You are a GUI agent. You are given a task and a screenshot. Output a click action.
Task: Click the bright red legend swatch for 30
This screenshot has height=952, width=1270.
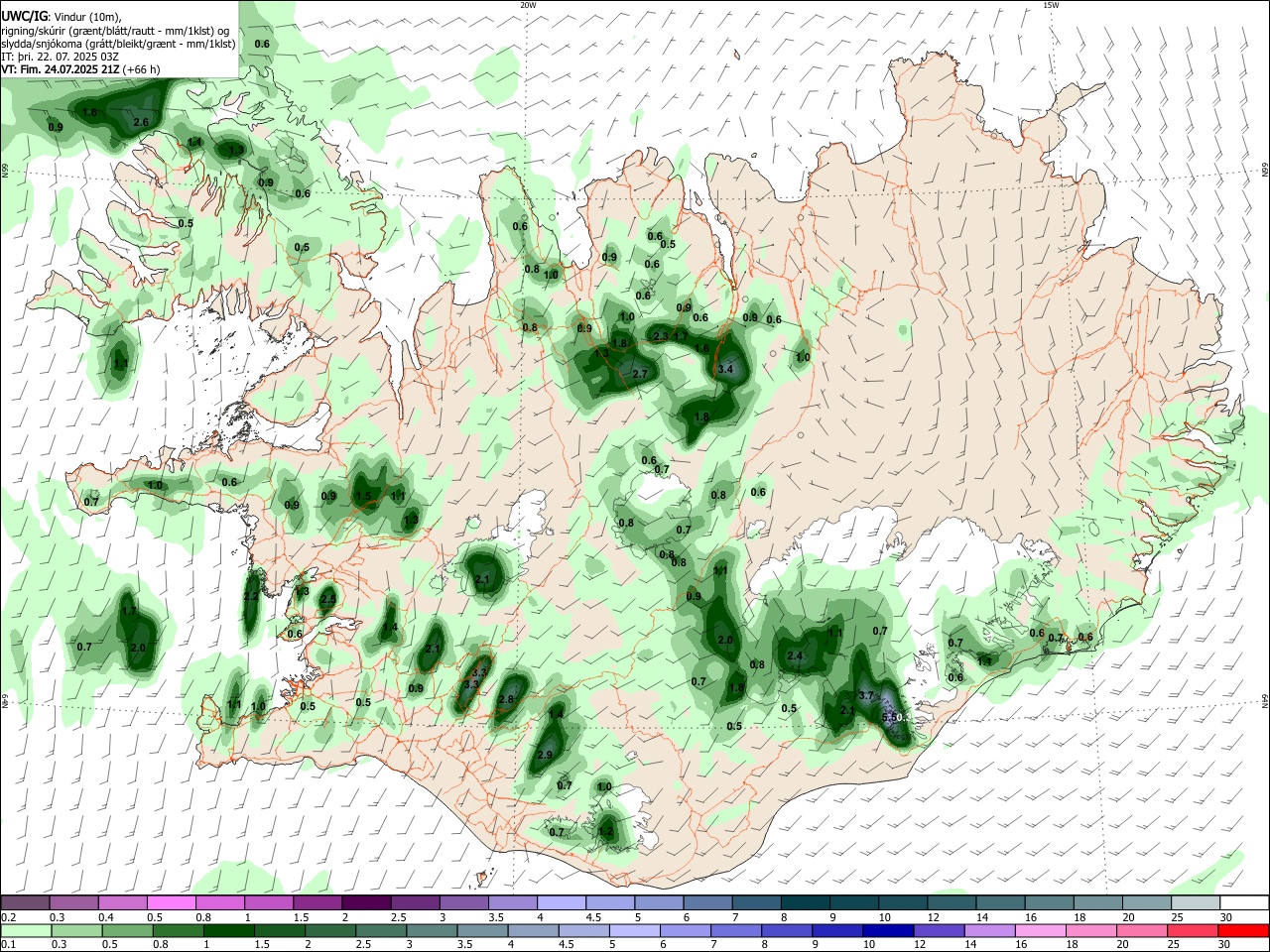point(1244,930)
